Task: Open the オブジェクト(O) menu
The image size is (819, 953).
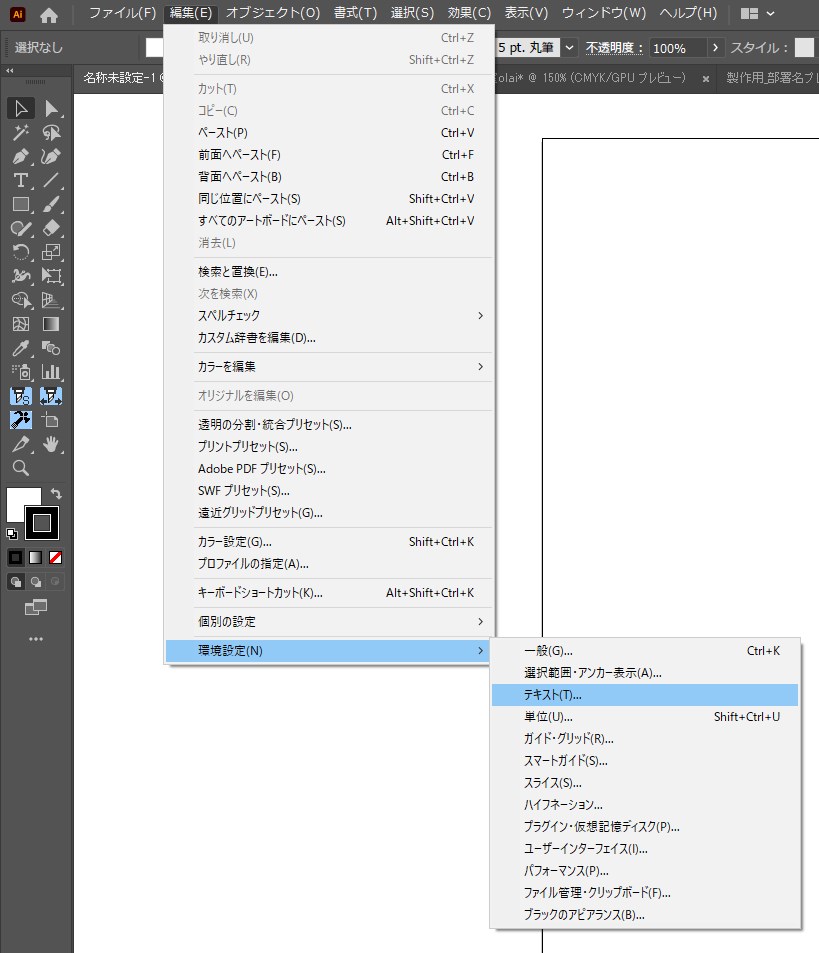Action: [273, 13]
